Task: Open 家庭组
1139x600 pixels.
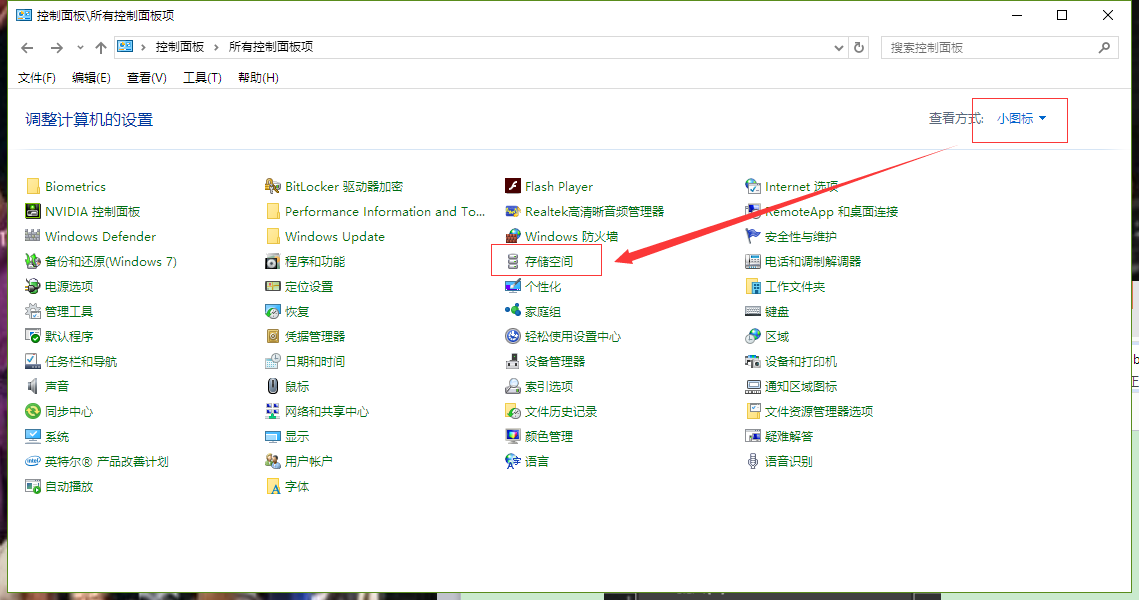Action: tap(533, 312)
